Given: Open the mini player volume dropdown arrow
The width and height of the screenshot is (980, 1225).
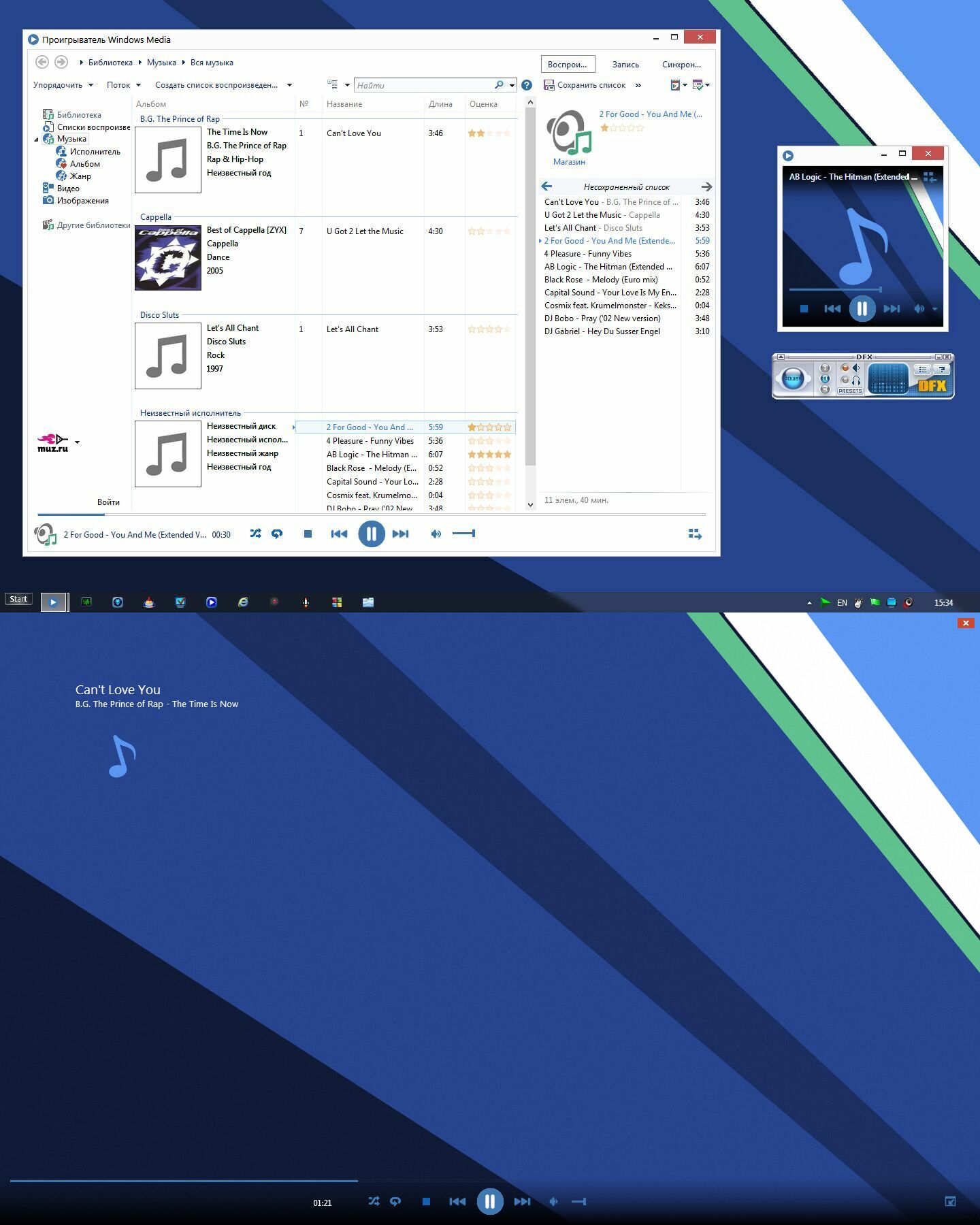Looking at the screenshot, I should point(934,309).
